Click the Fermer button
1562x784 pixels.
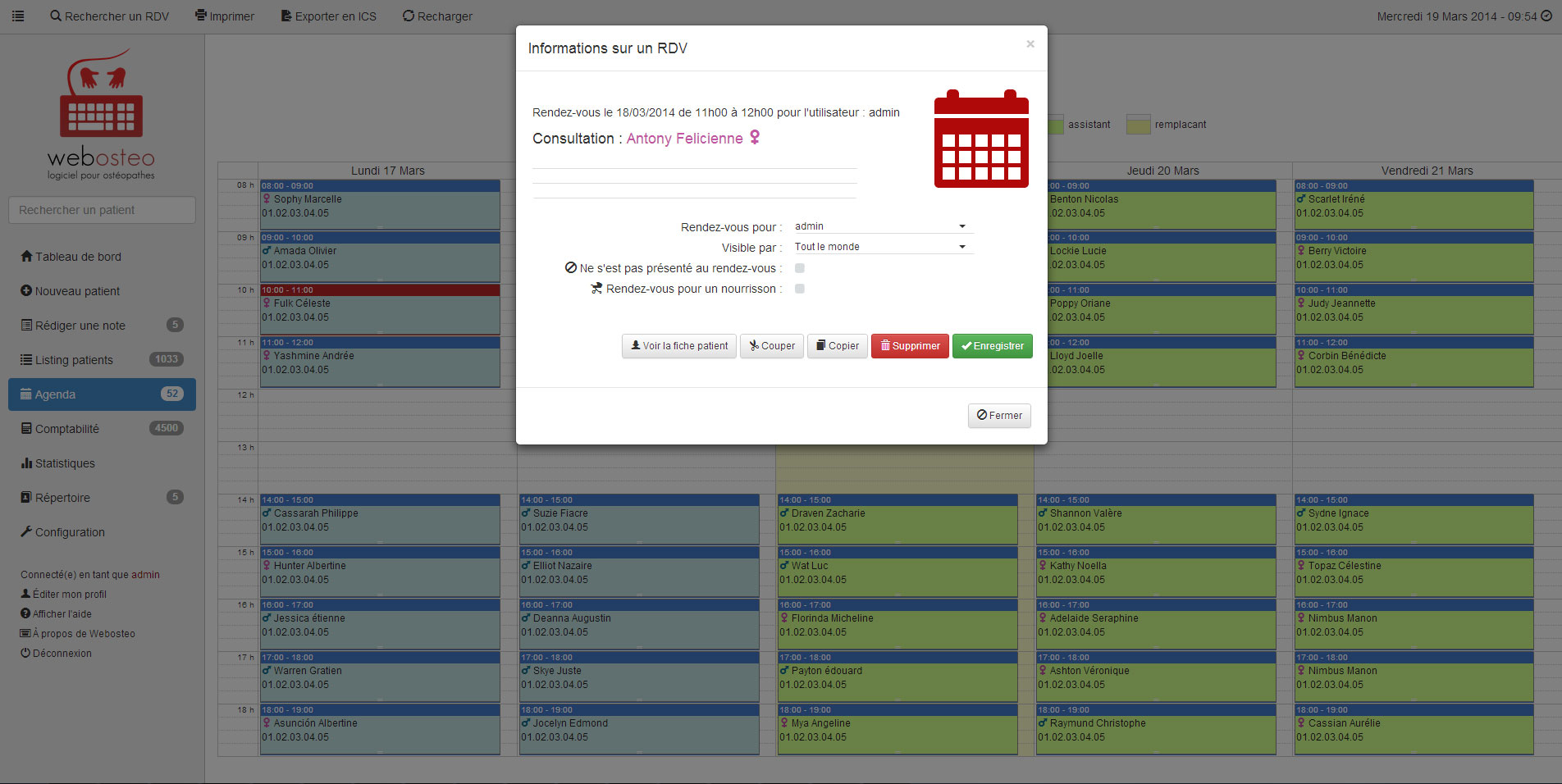[999, 416]
